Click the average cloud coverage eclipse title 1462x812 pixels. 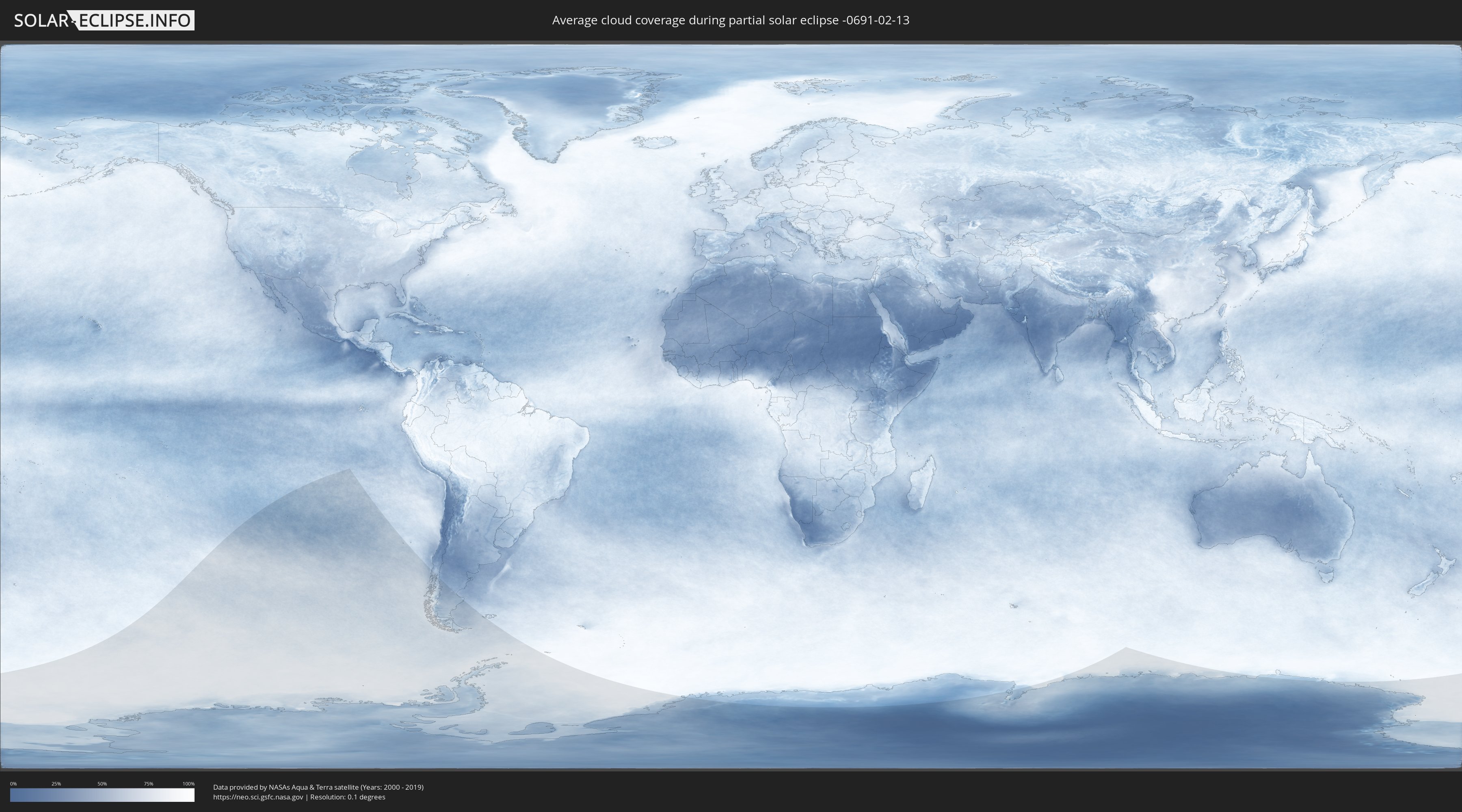click(x=731, y=20)
